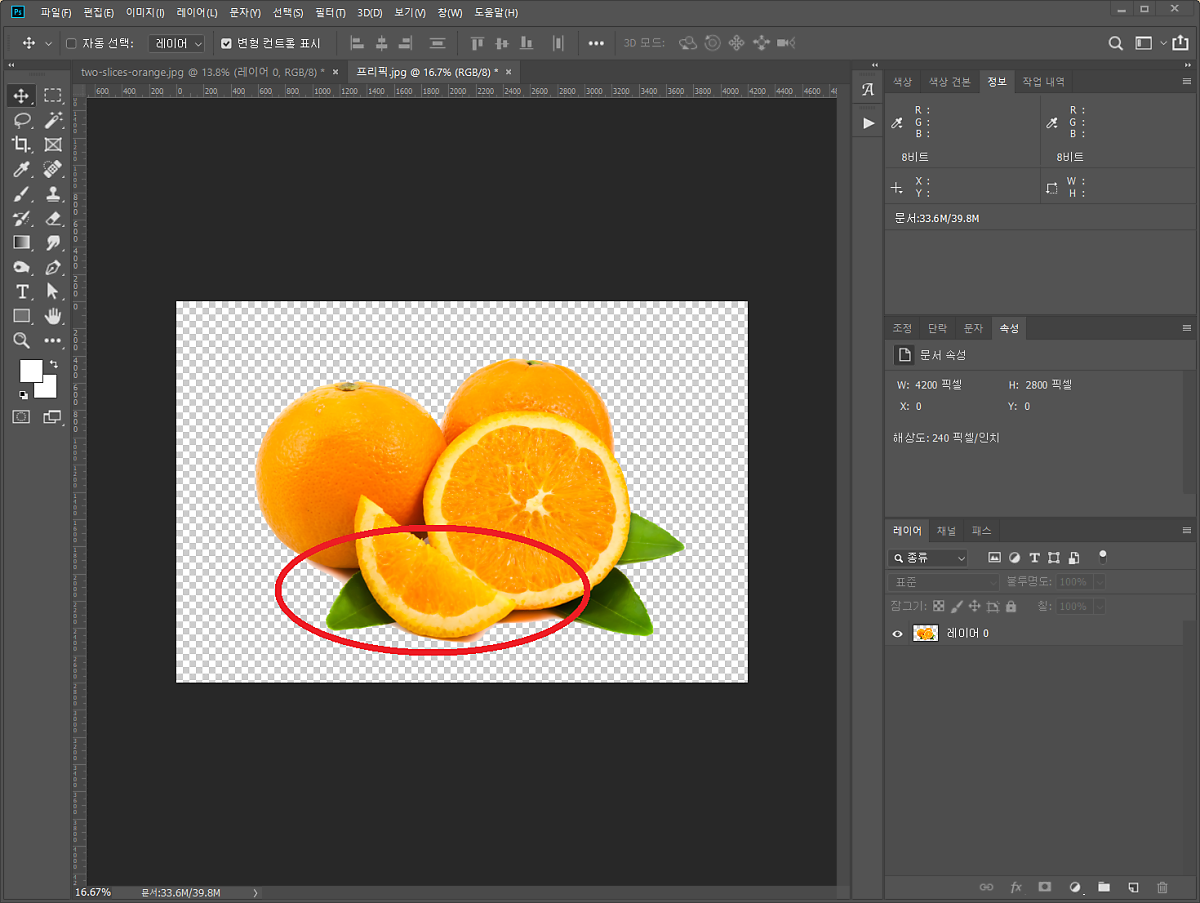The height and width of the screenshot is (903, 1200).
Task: Activate the Hand tool
Action: pos(53,316)
